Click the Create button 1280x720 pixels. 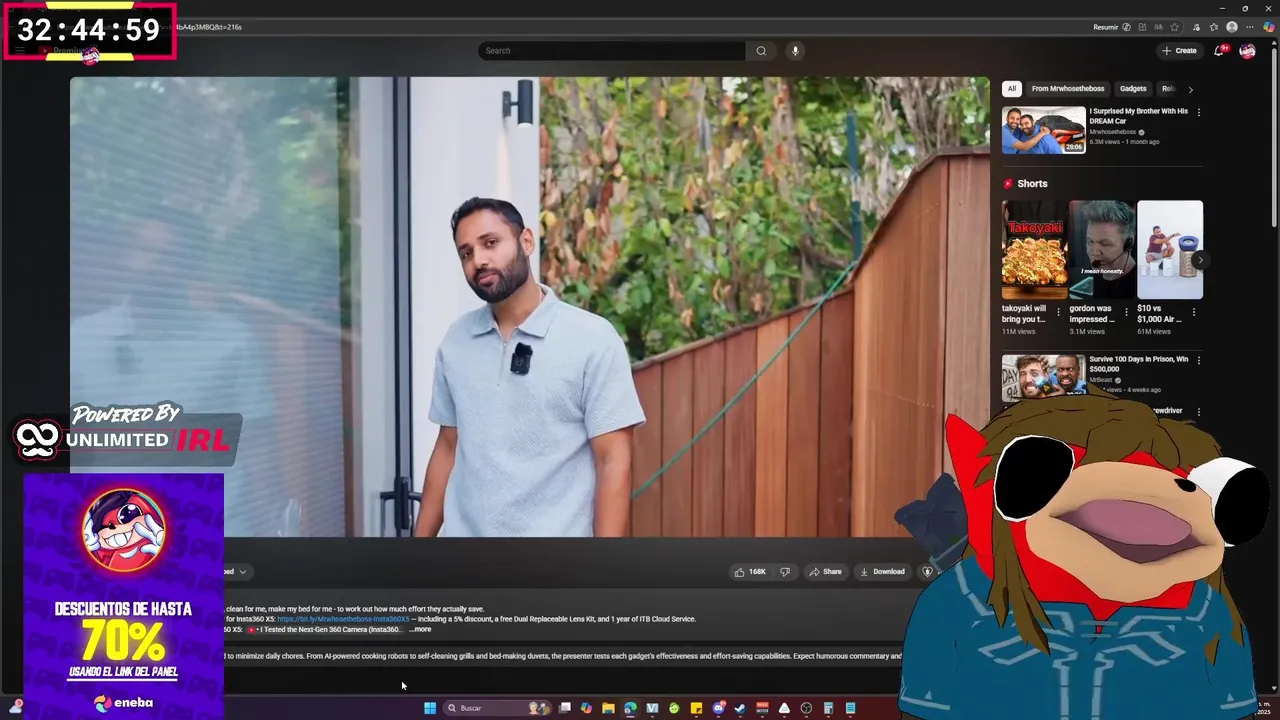1179,51
